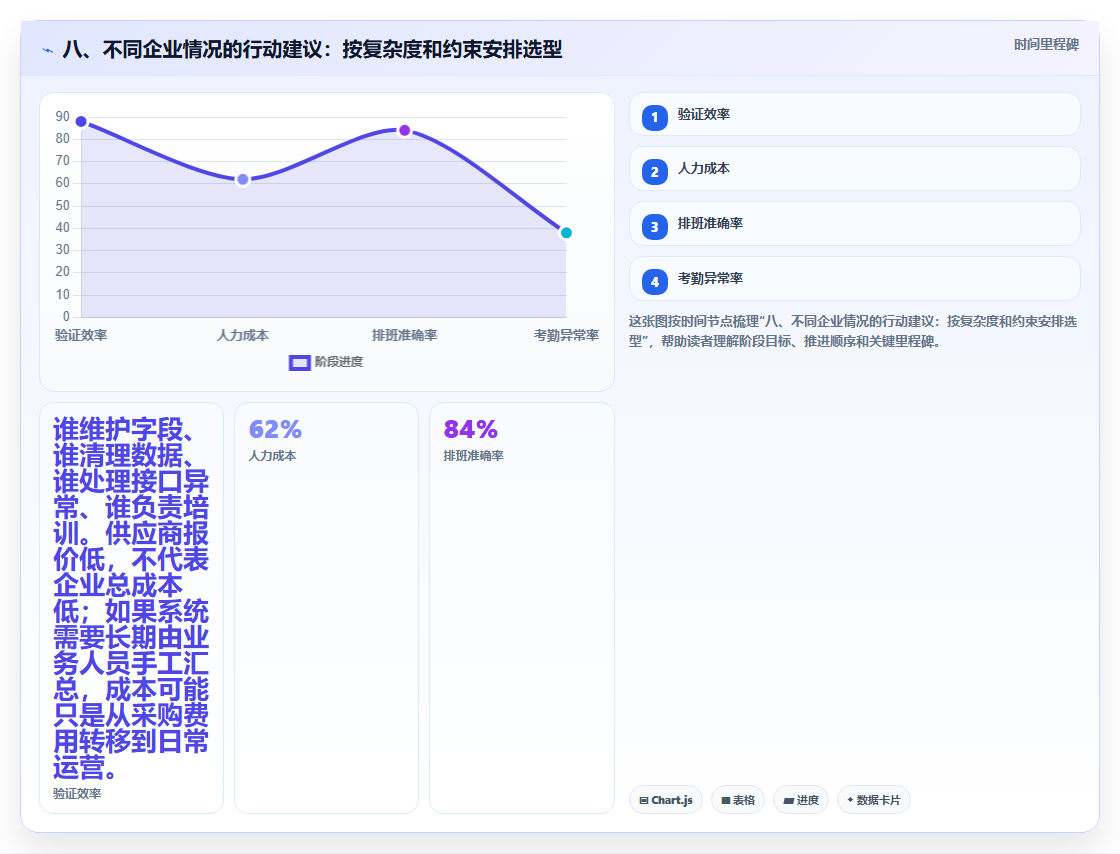Click the Chart.js tag chip
The height and width of the screenshot is (854, 1120).
(666, 800)
